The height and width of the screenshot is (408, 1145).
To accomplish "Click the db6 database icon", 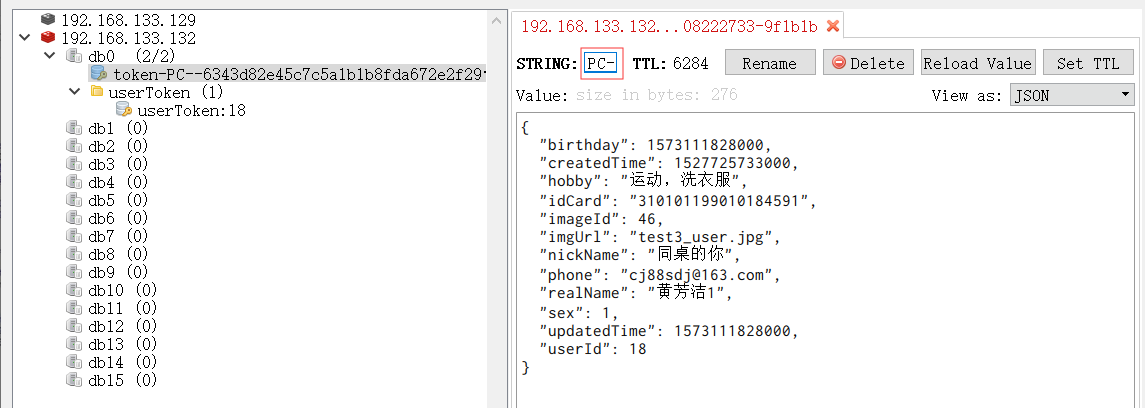I will 74,218.
